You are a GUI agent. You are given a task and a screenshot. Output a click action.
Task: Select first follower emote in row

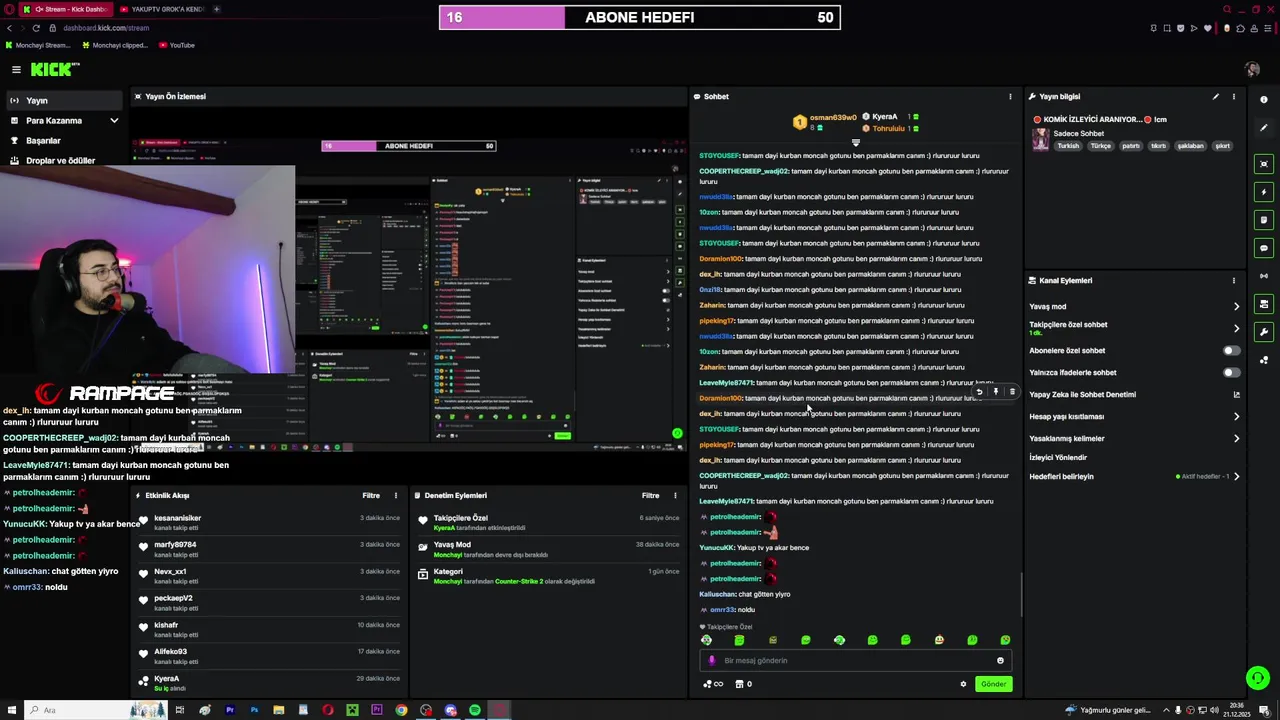point(706,640)
